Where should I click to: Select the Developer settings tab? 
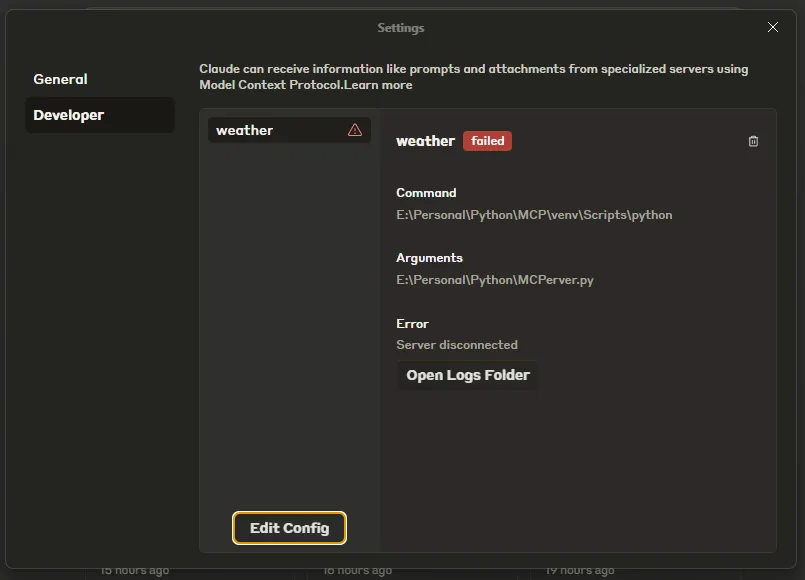click(x=100, y=115)
